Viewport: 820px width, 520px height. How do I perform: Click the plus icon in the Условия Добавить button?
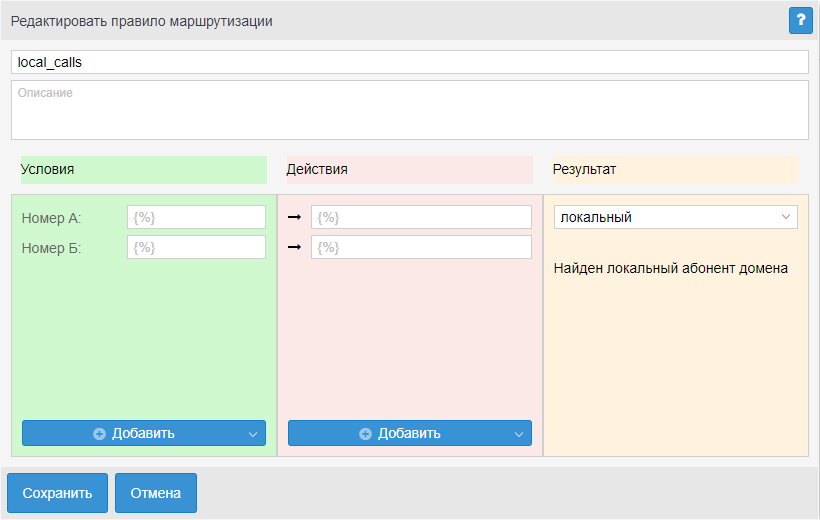[x=99, y=434]
